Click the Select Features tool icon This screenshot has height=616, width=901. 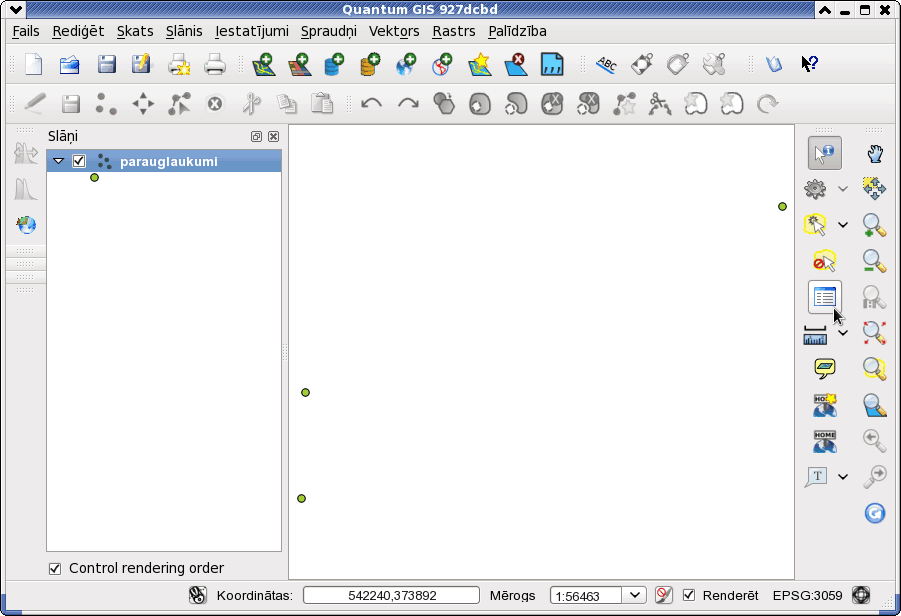click(815, 225)
